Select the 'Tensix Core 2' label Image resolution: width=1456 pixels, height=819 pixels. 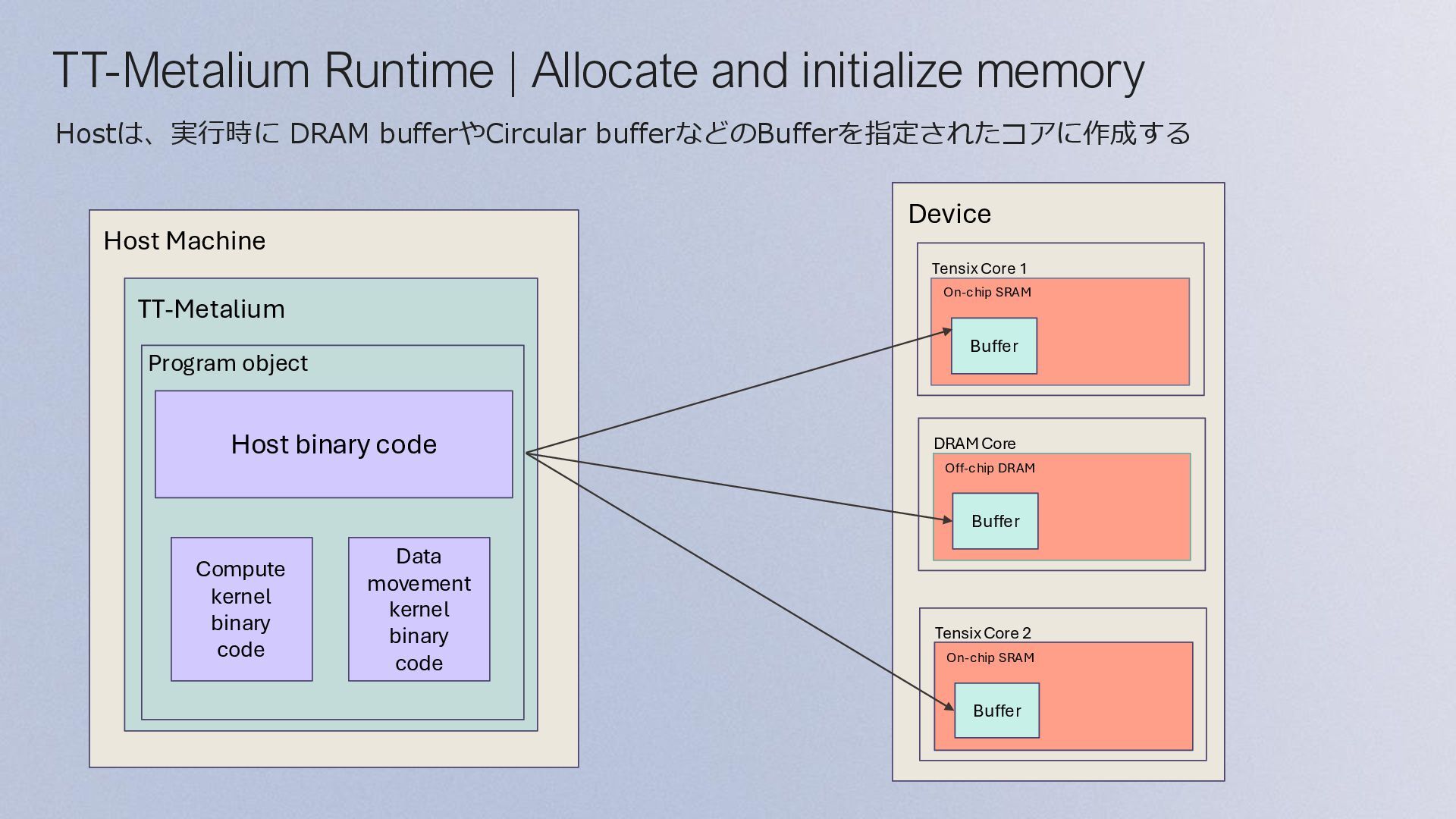[983, 633]
